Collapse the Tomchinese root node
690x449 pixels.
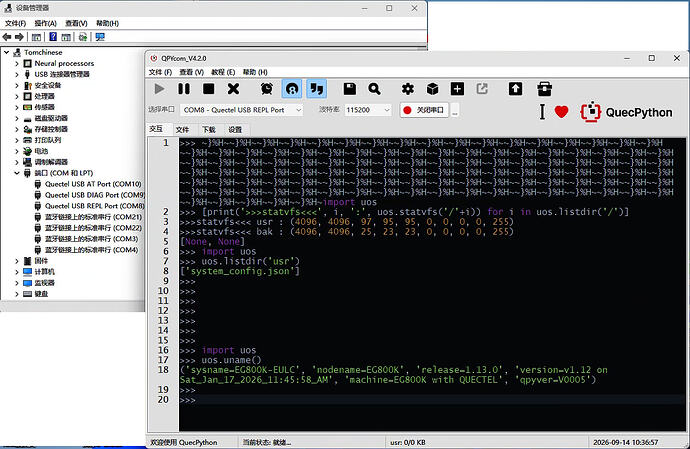(7, 52)
